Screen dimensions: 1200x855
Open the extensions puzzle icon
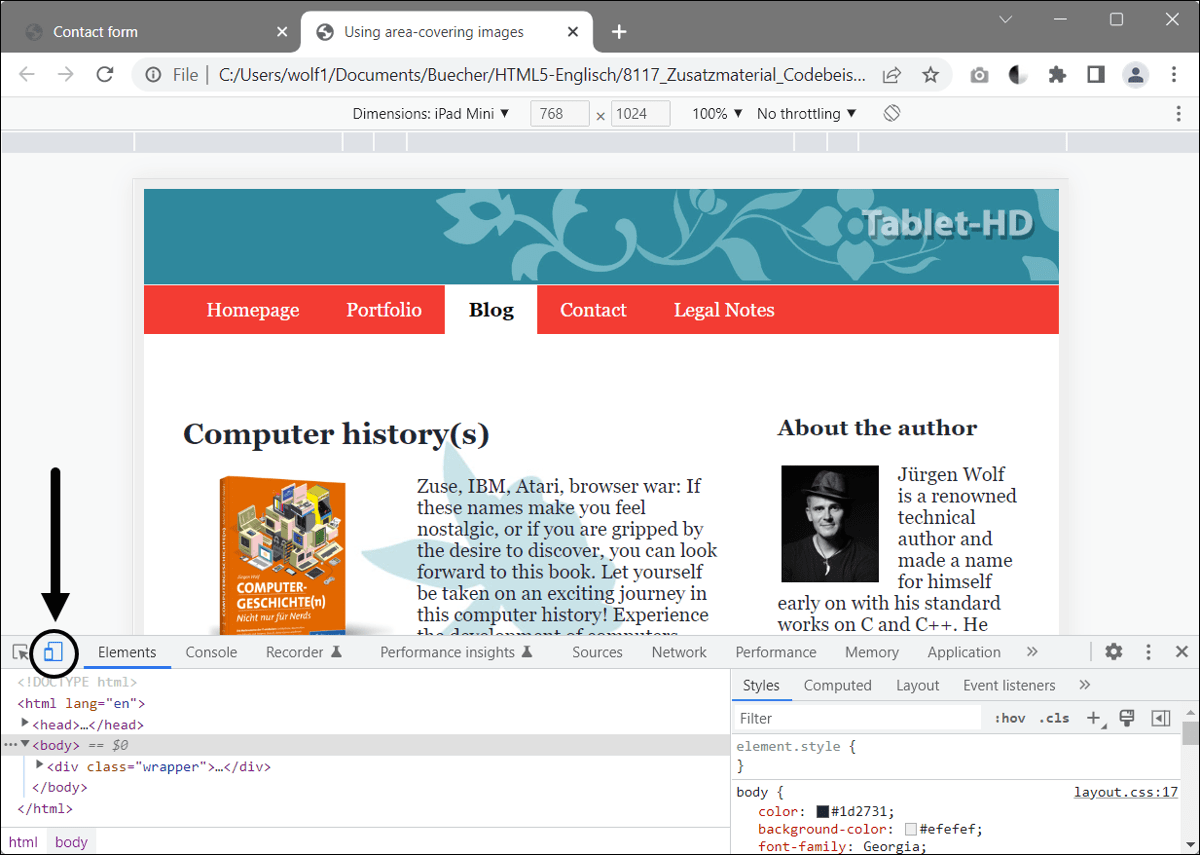point(1057,74)
